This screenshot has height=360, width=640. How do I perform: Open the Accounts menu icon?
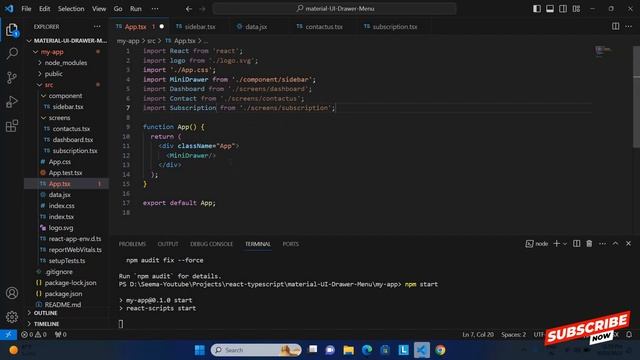12,293
